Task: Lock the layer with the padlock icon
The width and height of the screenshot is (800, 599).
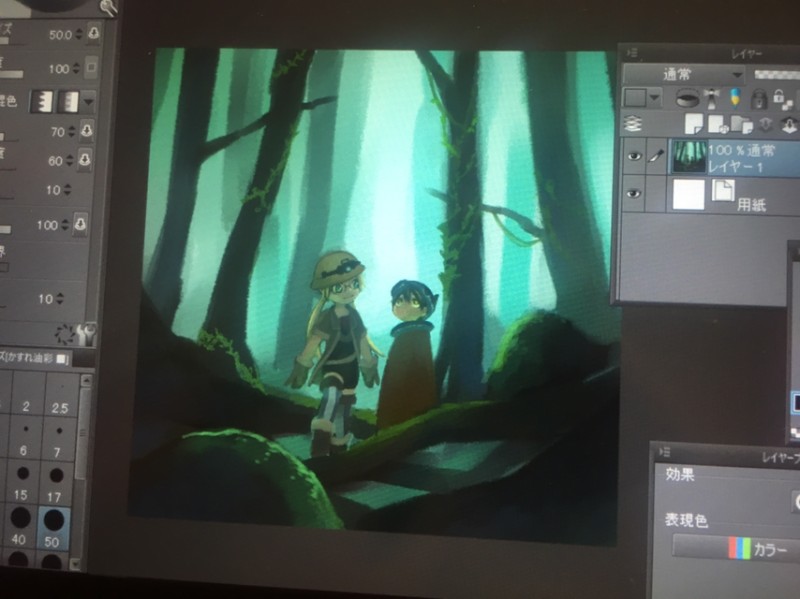Action: pyautogui.click(x=758, y=97)
